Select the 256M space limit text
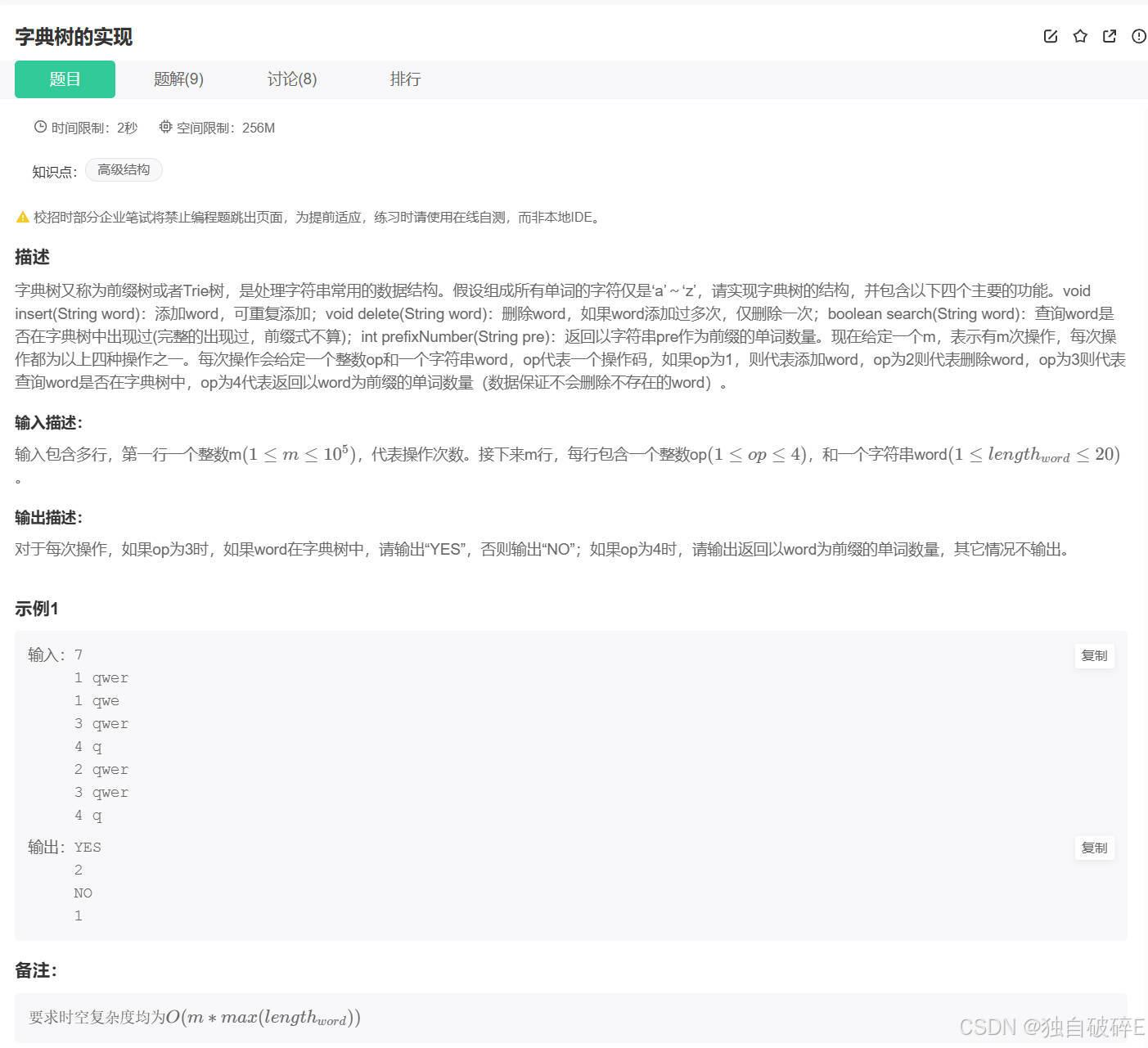1148x1048 pixels. [x=259, y=127]
